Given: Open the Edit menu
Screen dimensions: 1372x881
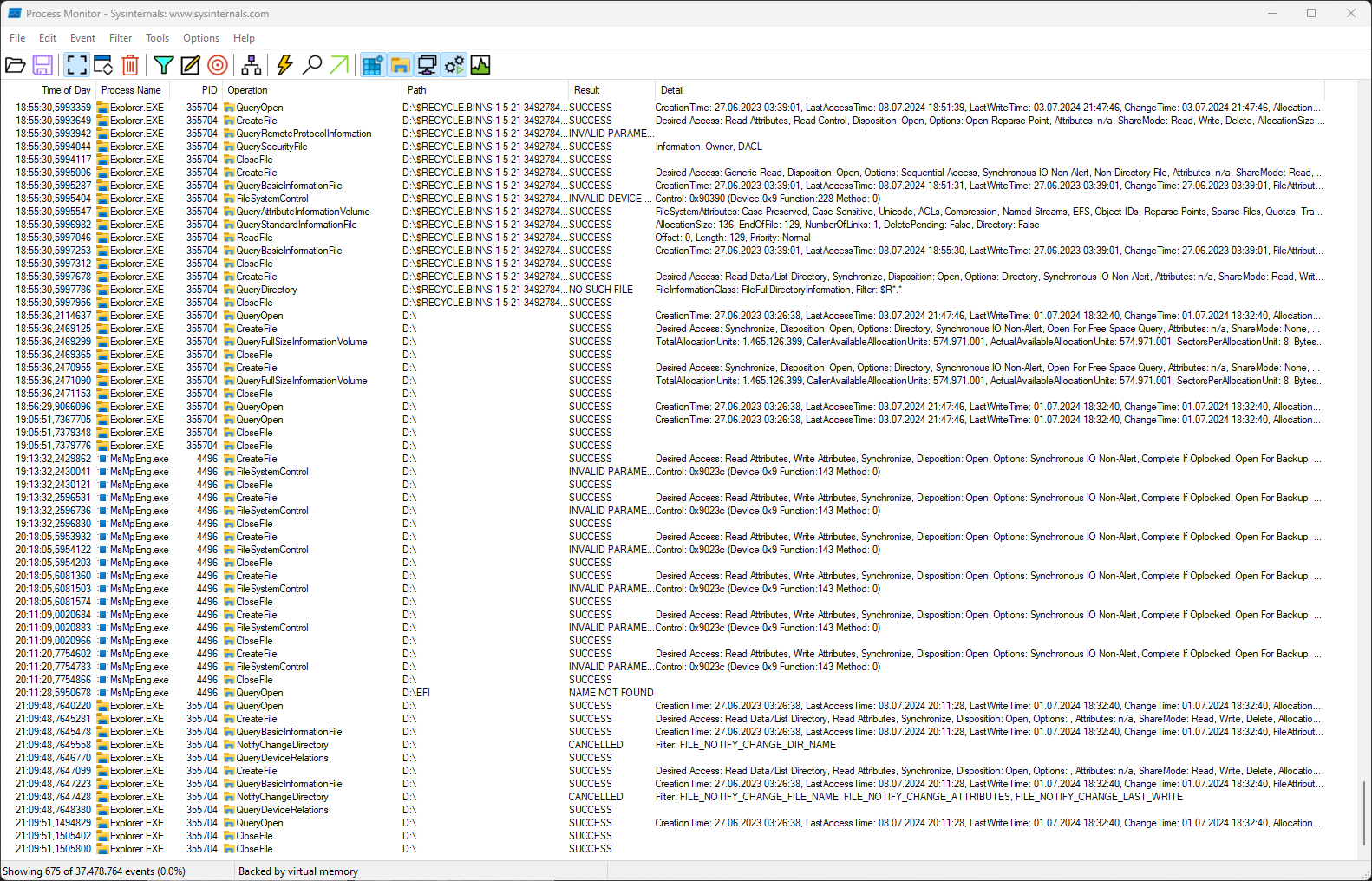Looking at the screenshot, I should 48,38.
